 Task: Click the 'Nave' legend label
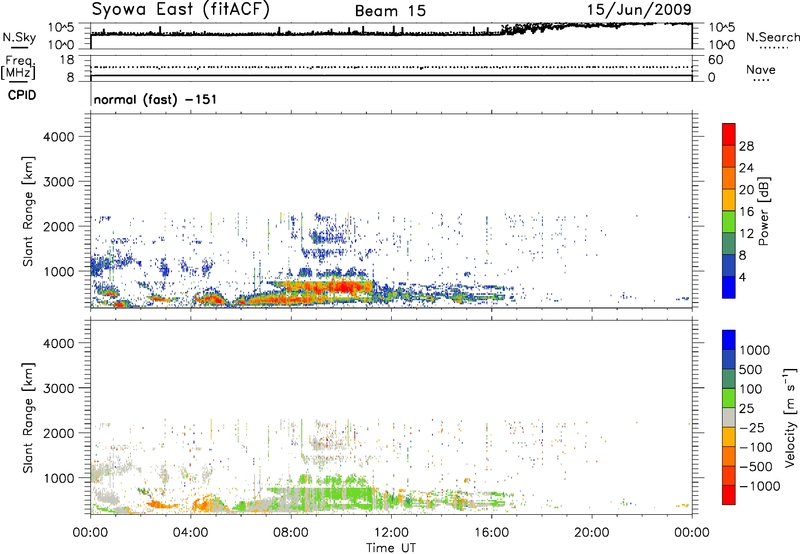761,70
